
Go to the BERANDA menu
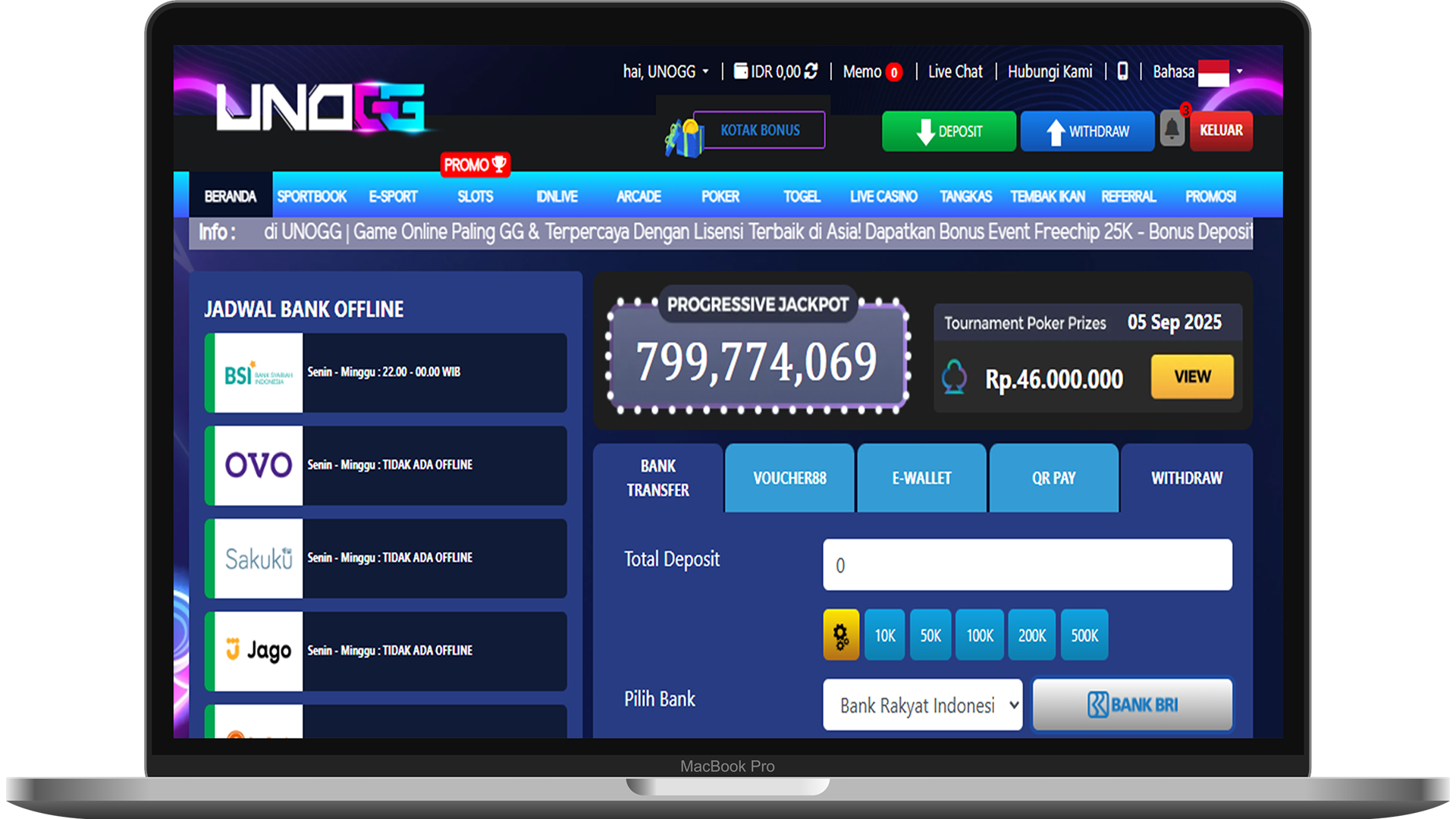231,196
